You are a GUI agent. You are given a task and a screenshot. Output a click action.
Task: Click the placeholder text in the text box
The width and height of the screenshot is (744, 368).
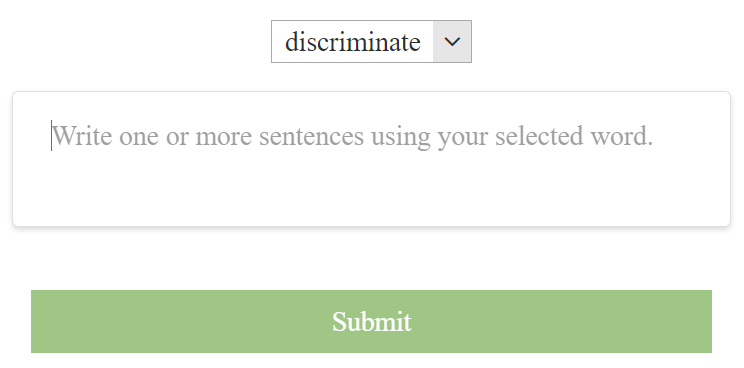(x=353, y=136)
